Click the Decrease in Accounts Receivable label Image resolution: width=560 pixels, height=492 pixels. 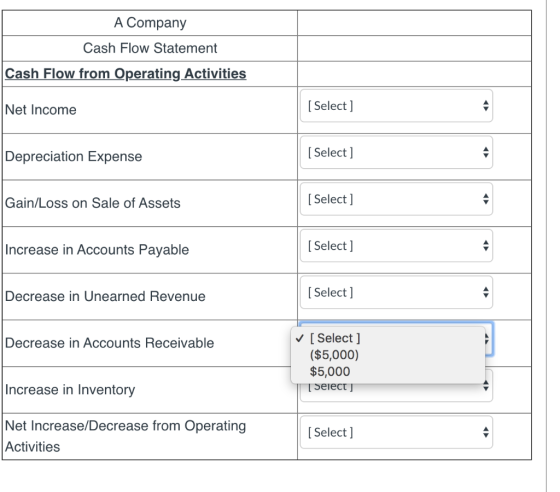tap(110, 343)
